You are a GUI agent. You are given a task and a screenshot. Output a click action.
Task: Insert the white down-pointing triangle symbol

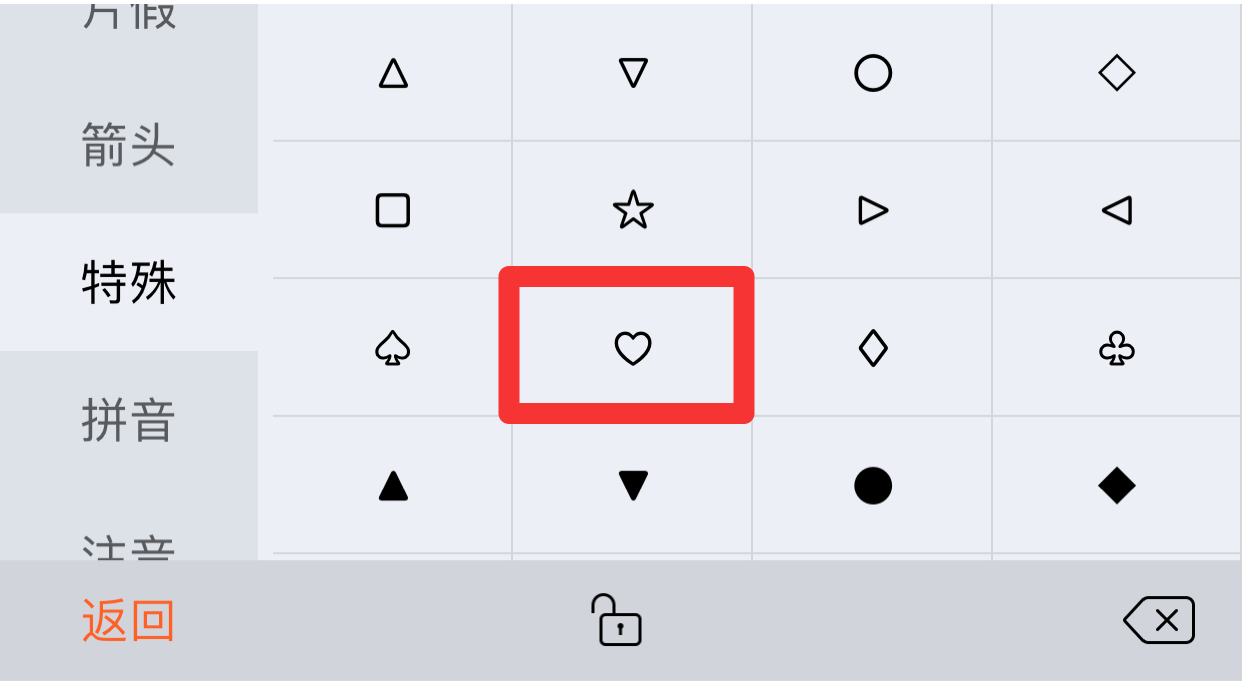[633, 73]
